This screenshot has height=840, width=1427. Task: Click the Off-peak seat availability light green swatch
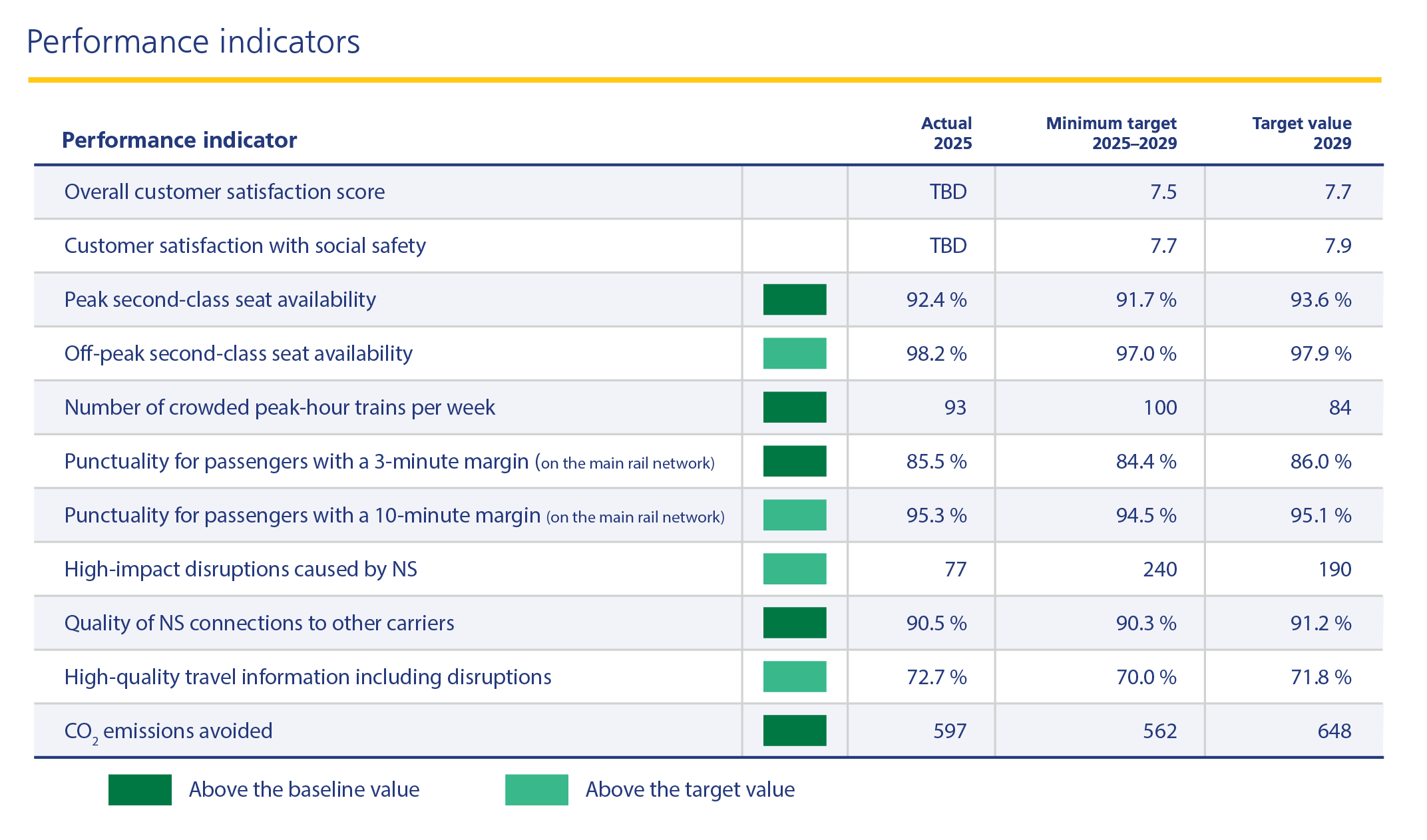pos(794,353)
